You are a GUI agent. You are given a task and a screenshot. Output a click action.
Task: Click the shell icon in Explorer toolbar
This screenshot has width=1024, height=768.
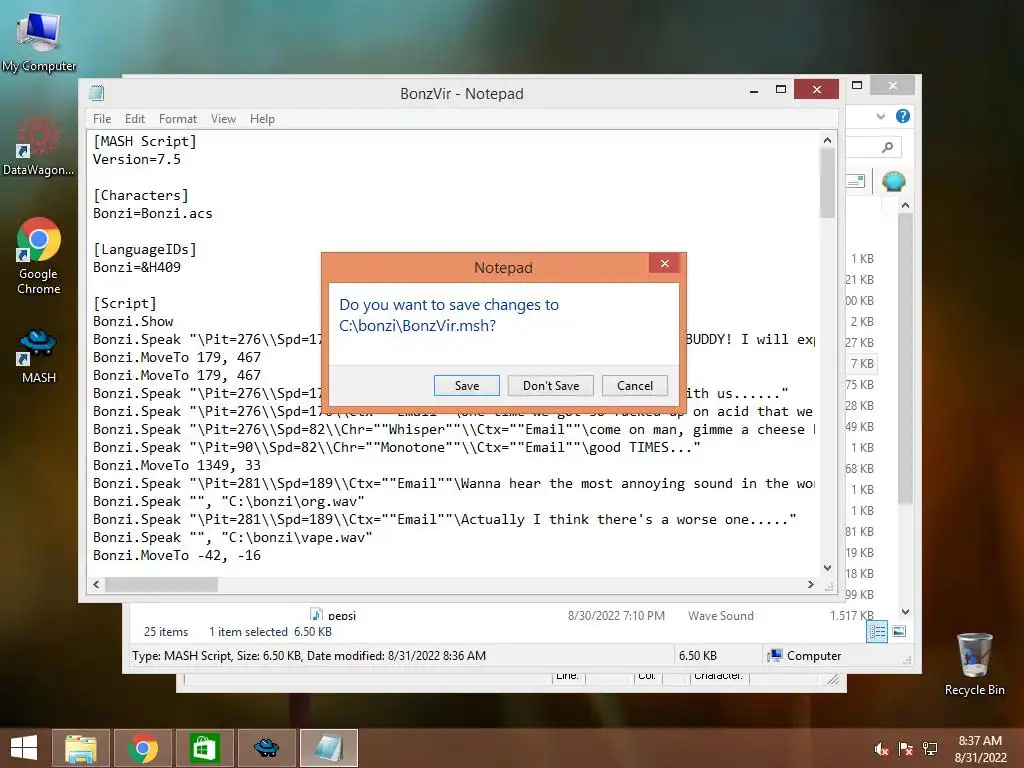[893, 181]
